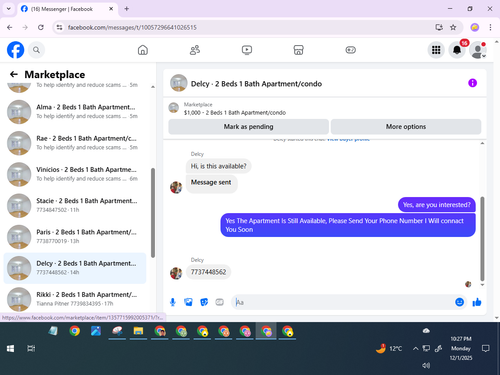Go to Facebook Home icon

[x=143, y=50]
